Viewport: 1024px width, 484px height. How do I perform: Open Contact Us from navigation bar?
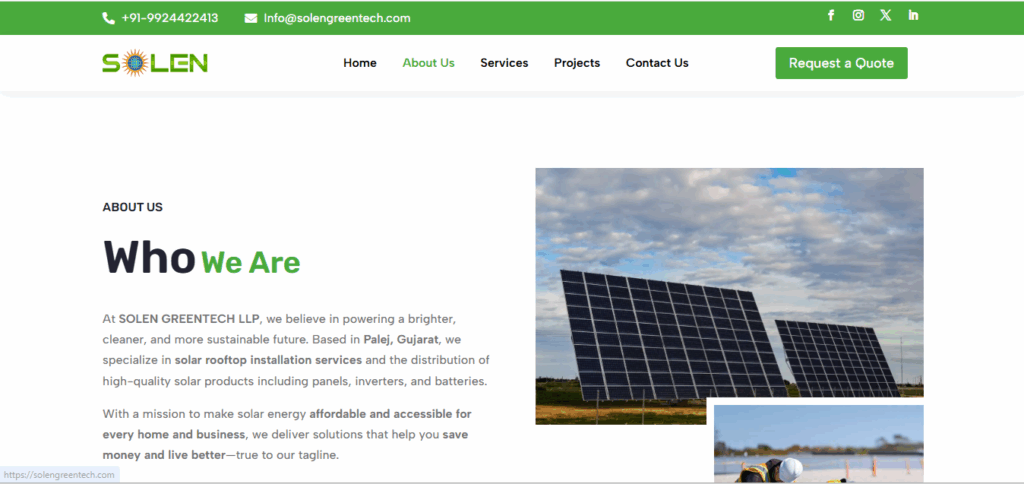(657, 63)
